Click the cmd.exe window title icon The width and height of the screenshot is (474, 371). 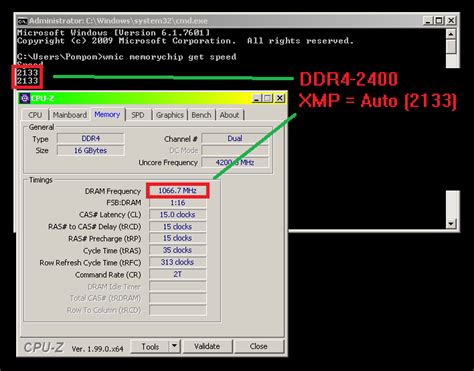[22, 21]
